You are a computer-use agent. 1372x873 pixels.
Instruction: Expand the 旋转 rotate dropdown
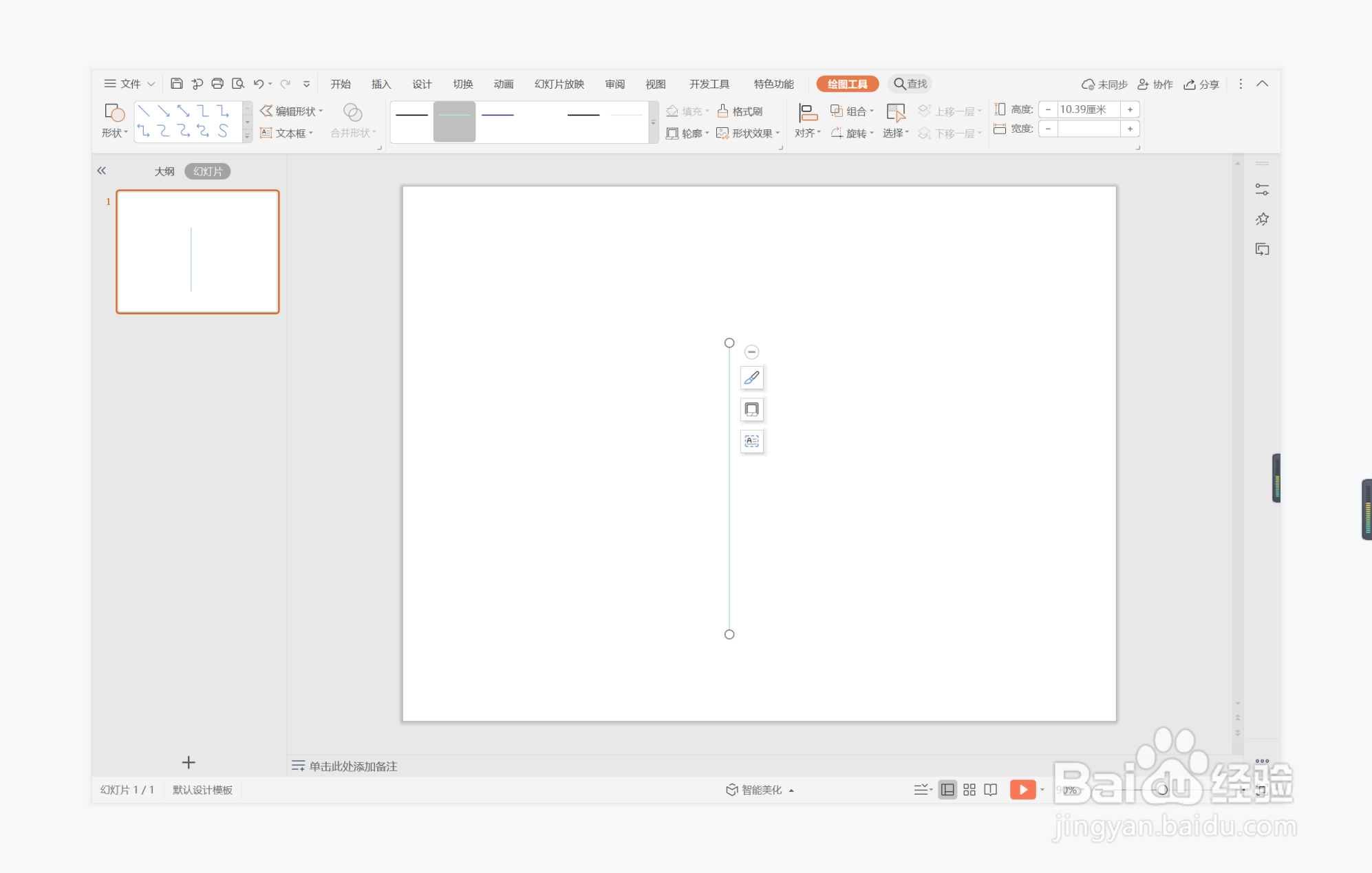852,133
